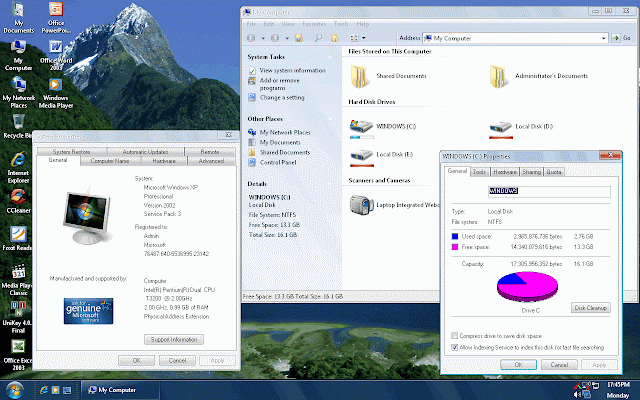Collapse the System Tasks panel
The width and height of the screenshot is (640, 400).
coord(331,57)
